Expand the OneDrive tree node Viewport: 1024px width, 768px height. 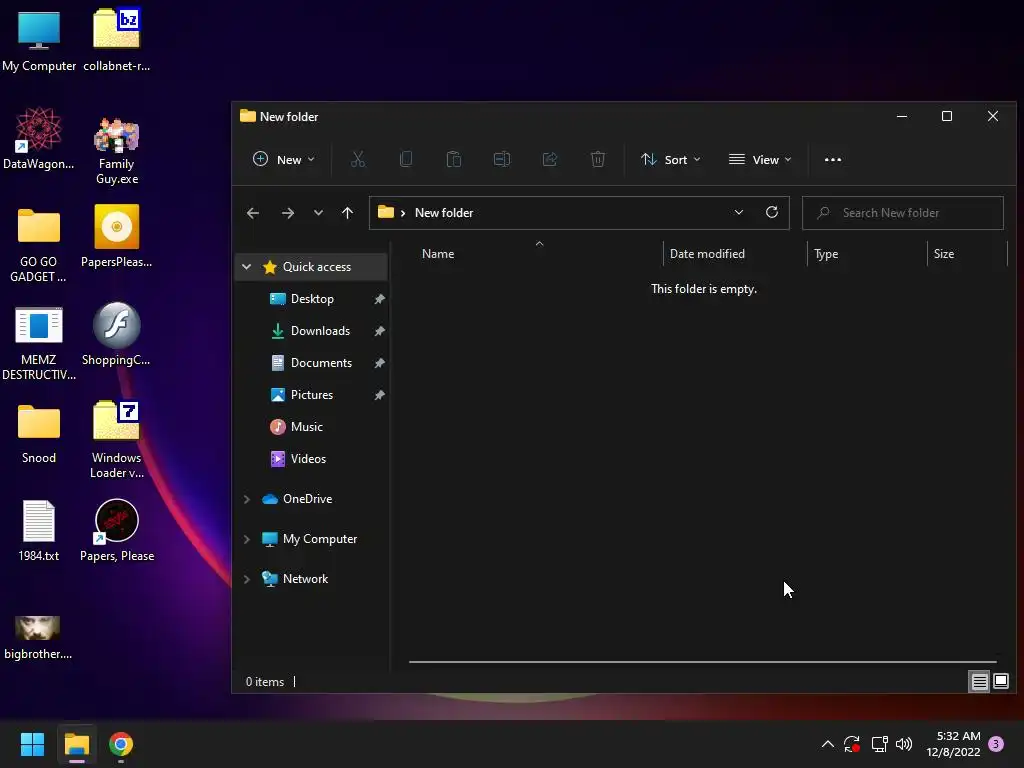tap(246, 499)
